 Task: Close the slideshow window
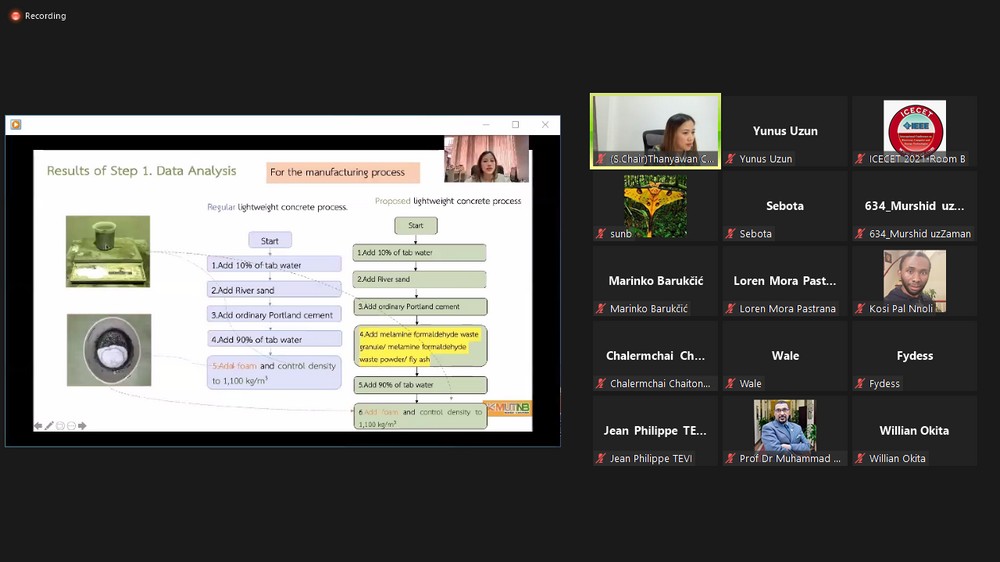[545, 125]
